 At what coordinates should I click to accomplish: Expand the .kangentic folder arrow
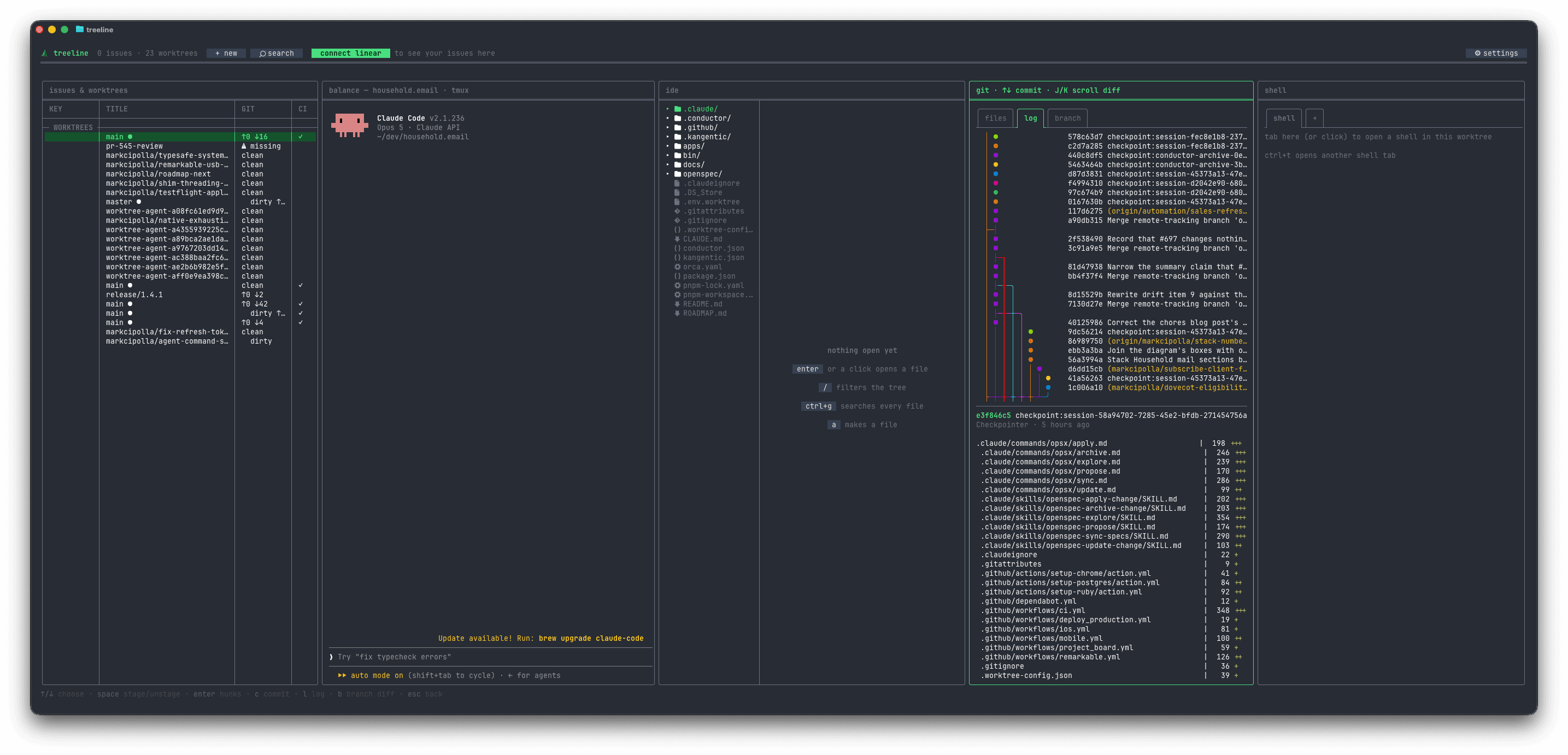[x=667, y=137]
